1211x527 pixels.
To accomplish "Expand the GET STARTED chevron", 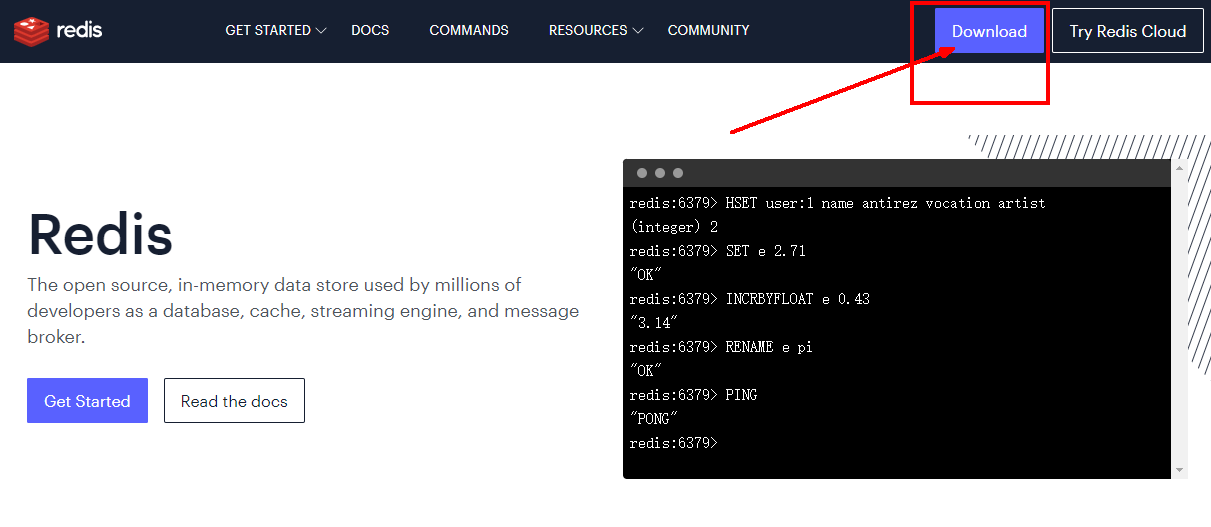I will click(x=321, y=31).
